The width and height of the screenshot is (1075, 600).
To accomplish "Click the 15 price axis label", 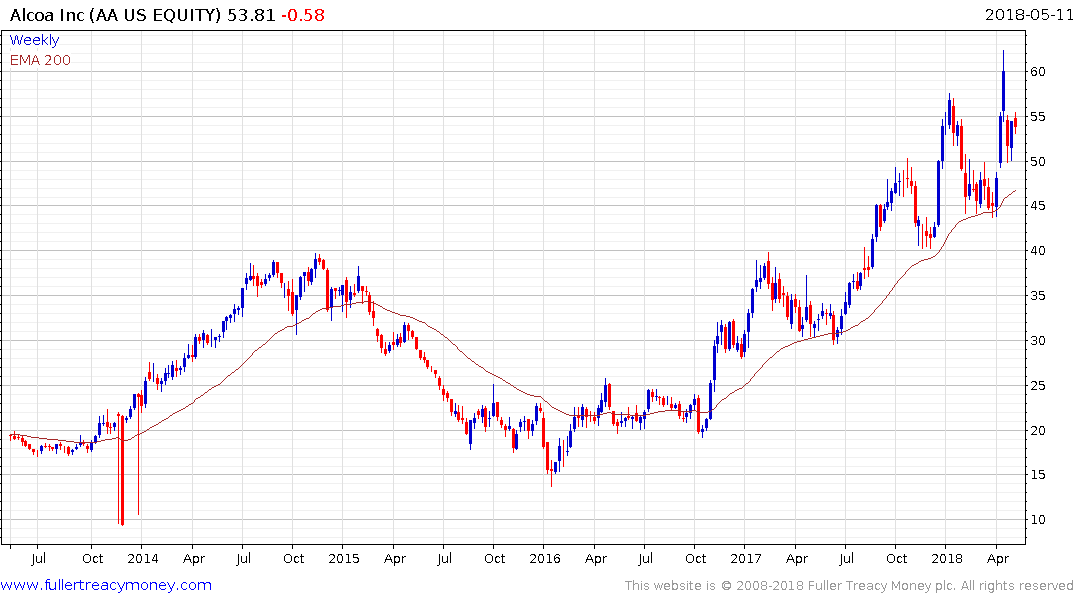I will 1037,475.
